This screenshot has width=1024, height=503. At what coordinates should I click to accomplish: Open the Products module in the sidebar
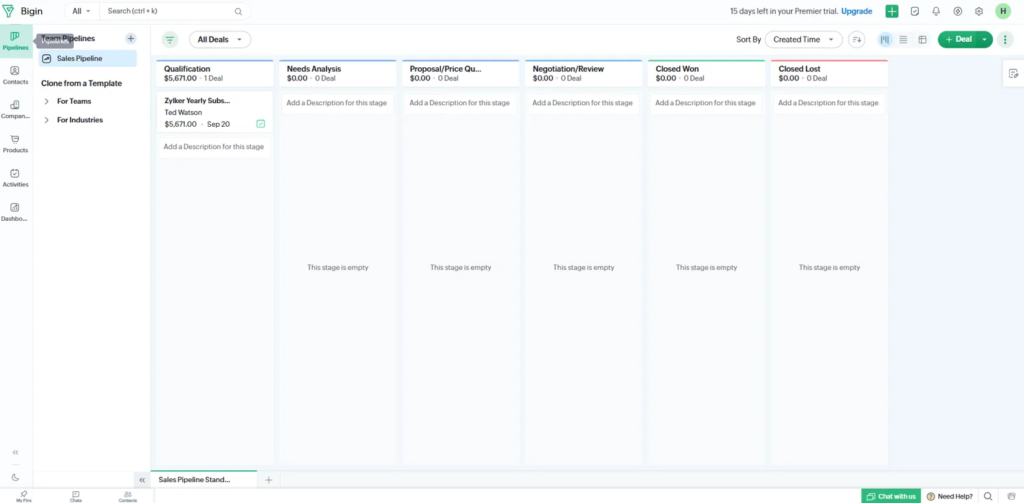pyautogui.click(x=15, y=144)
